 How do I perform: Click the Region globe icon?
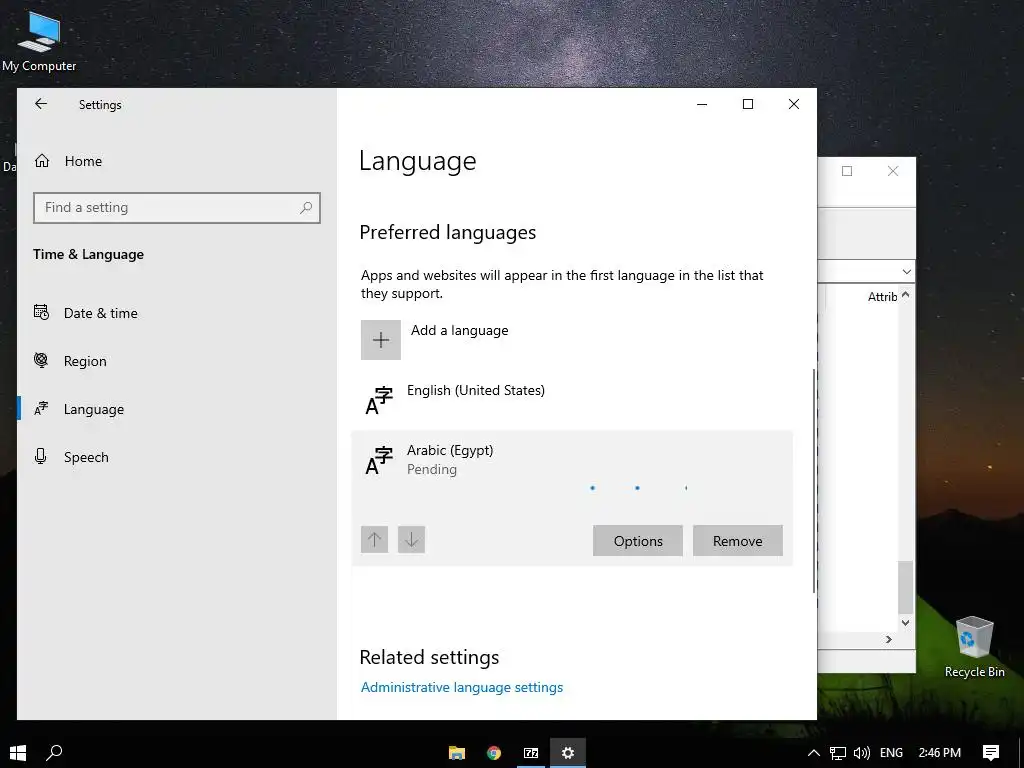[41, 360]
